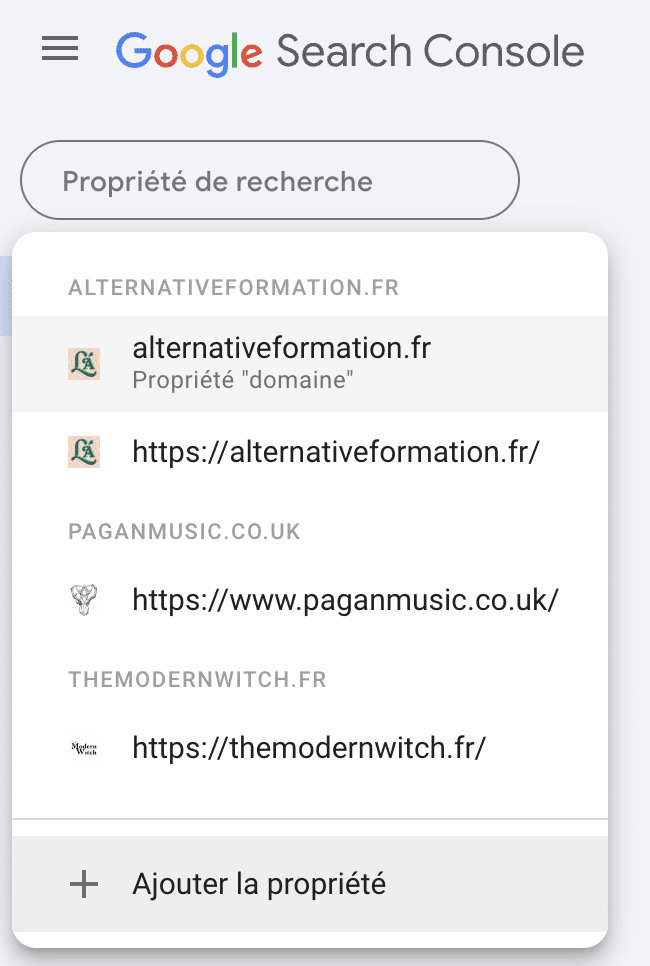Select https://themodernwitch.fr/ property
Viewport: 650px width, 966px height.
click(310, 748)
